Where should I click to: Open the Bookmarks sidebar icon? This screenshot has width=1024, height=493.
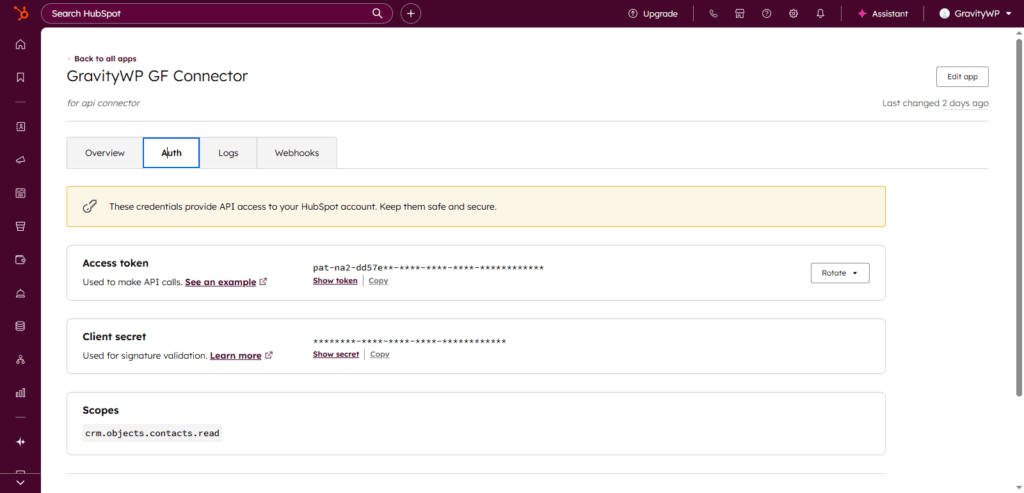pos(20,77)
